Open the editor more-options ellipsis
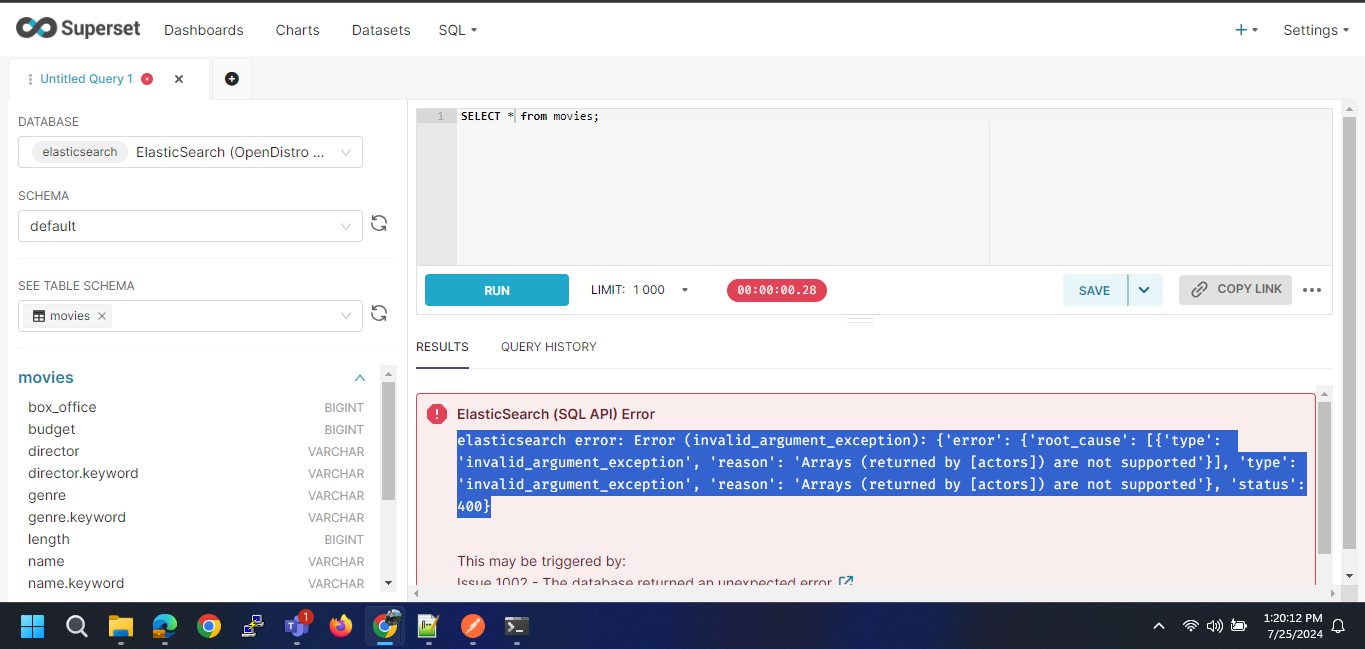Image resolution: width=1365 pixels, height=649 pixels. click(x=1313, y=290)
